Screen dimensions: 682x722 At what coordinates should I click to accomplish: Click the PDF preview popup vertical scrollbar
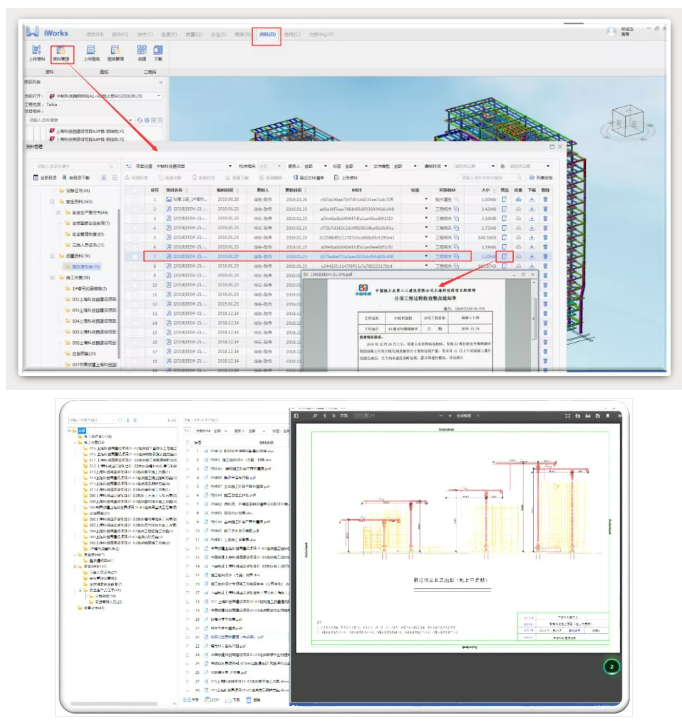[533, 318]
